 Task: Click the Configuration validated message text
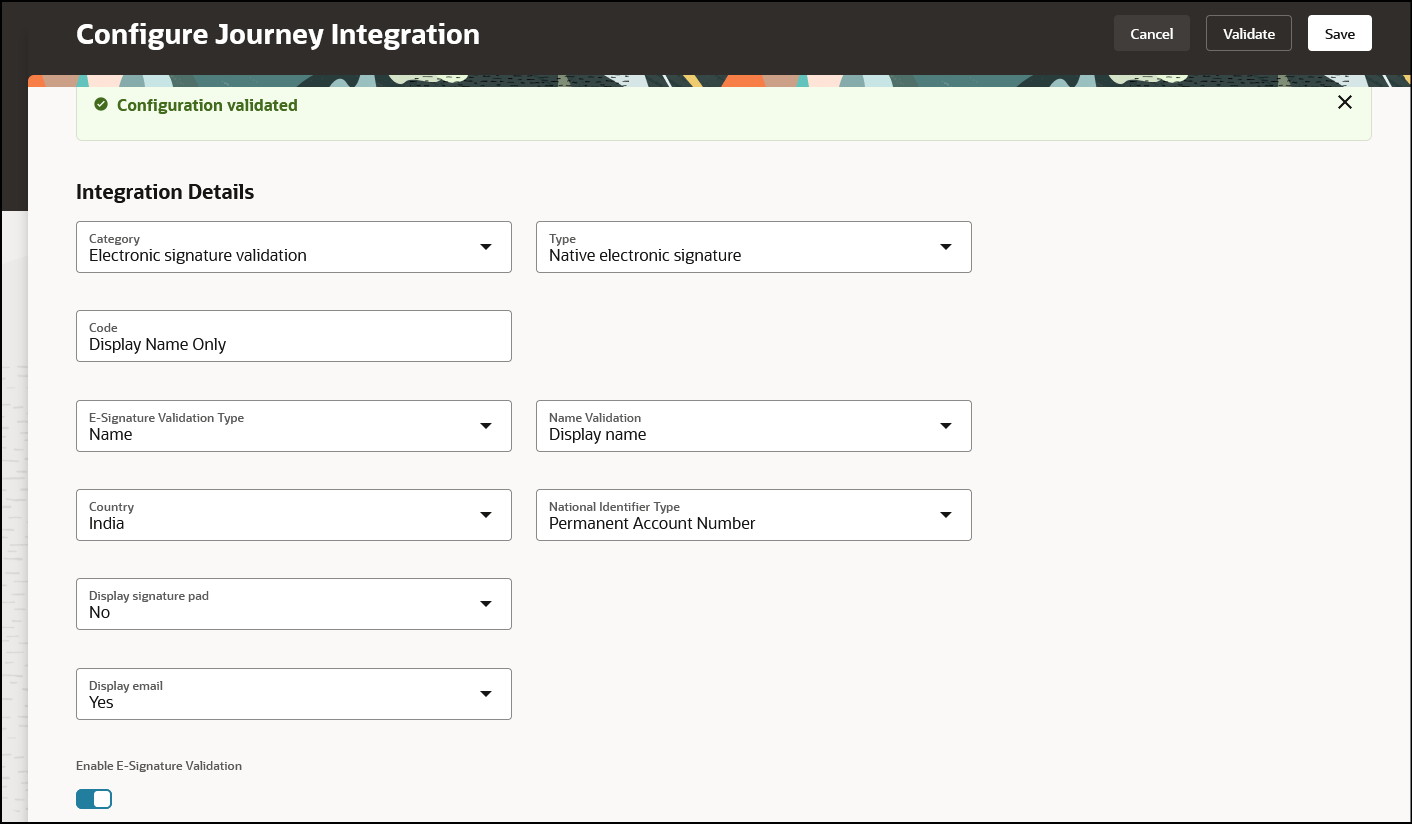point(207,105)
